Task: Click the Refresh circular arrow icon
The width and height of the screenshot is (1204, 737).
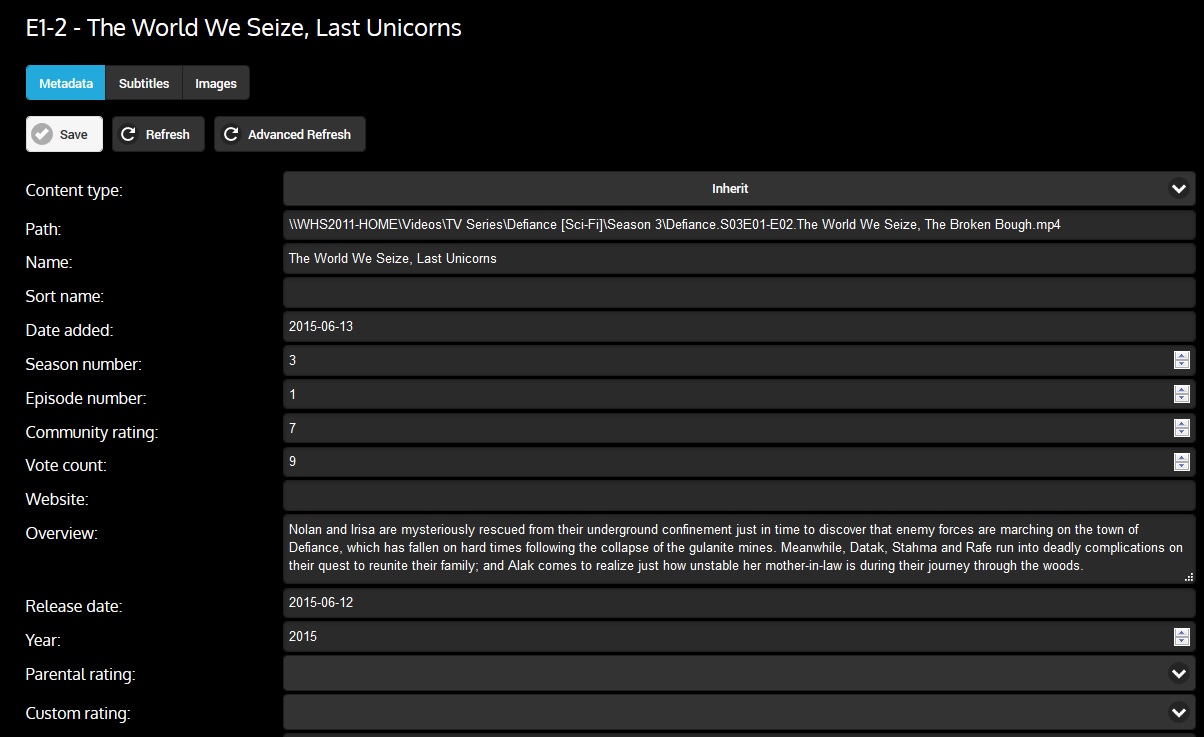Action: (129, 134)
